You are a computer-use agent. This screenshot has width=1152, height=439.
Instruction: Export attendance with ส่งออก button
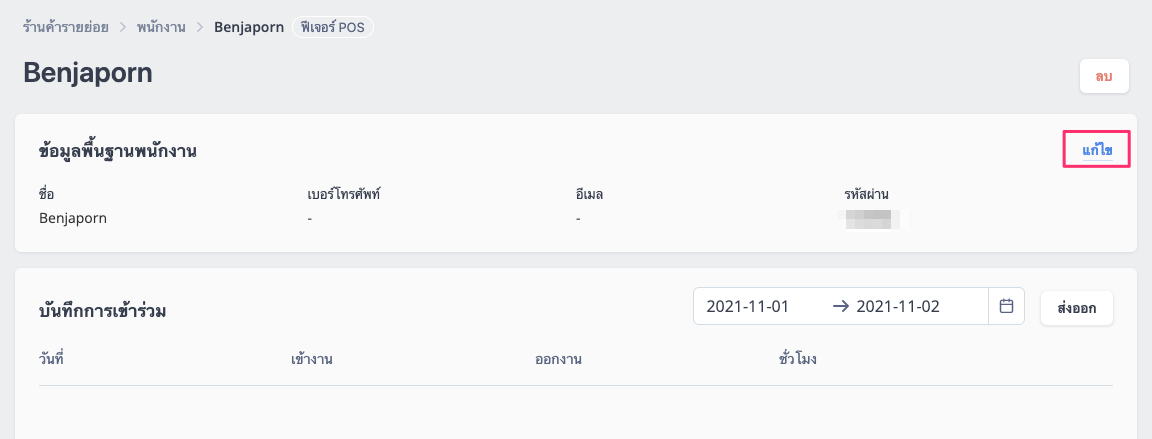click(x=1076, y=308)
